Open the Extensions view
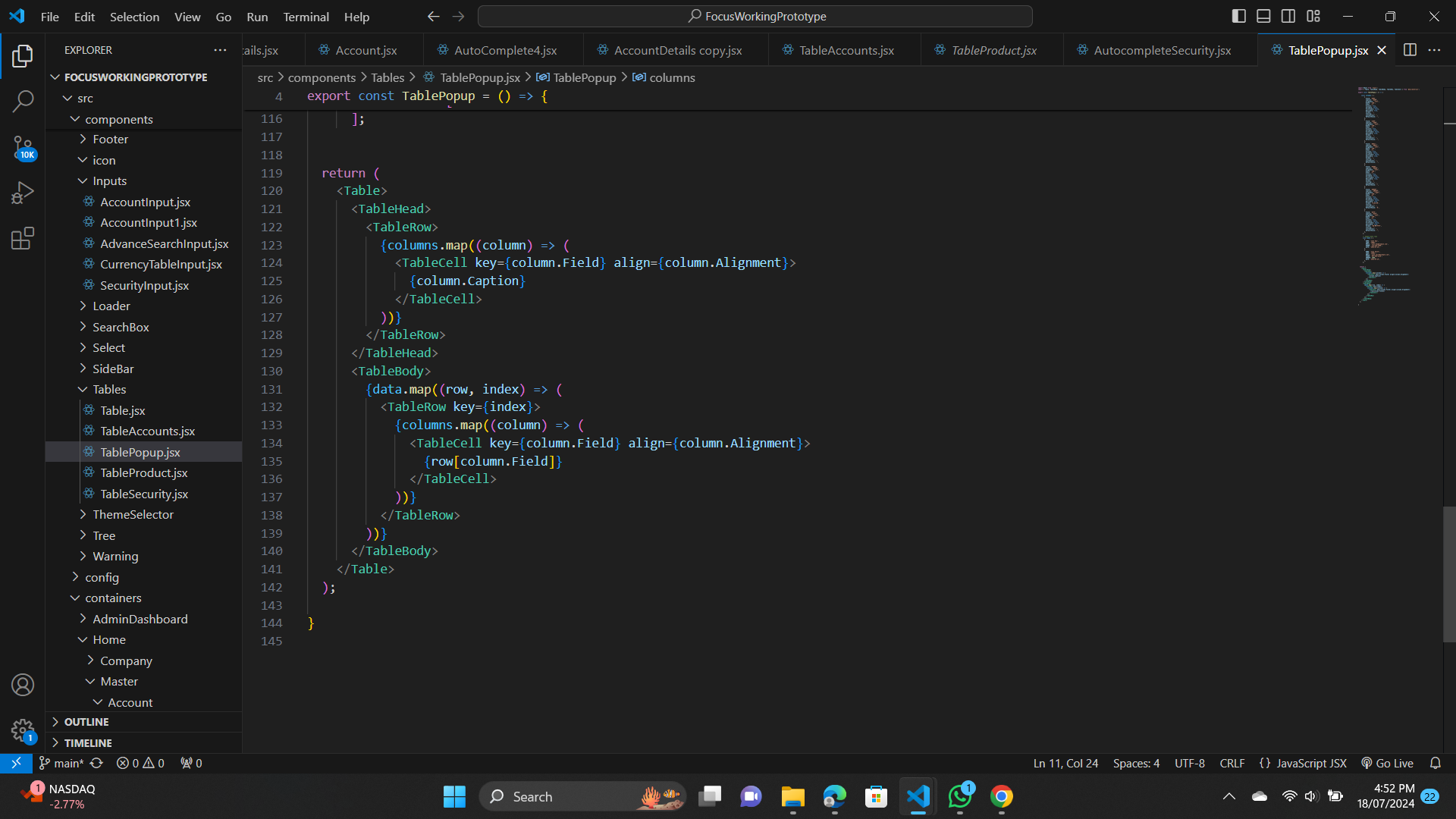The image size is (1456, 819). point(23,239)
